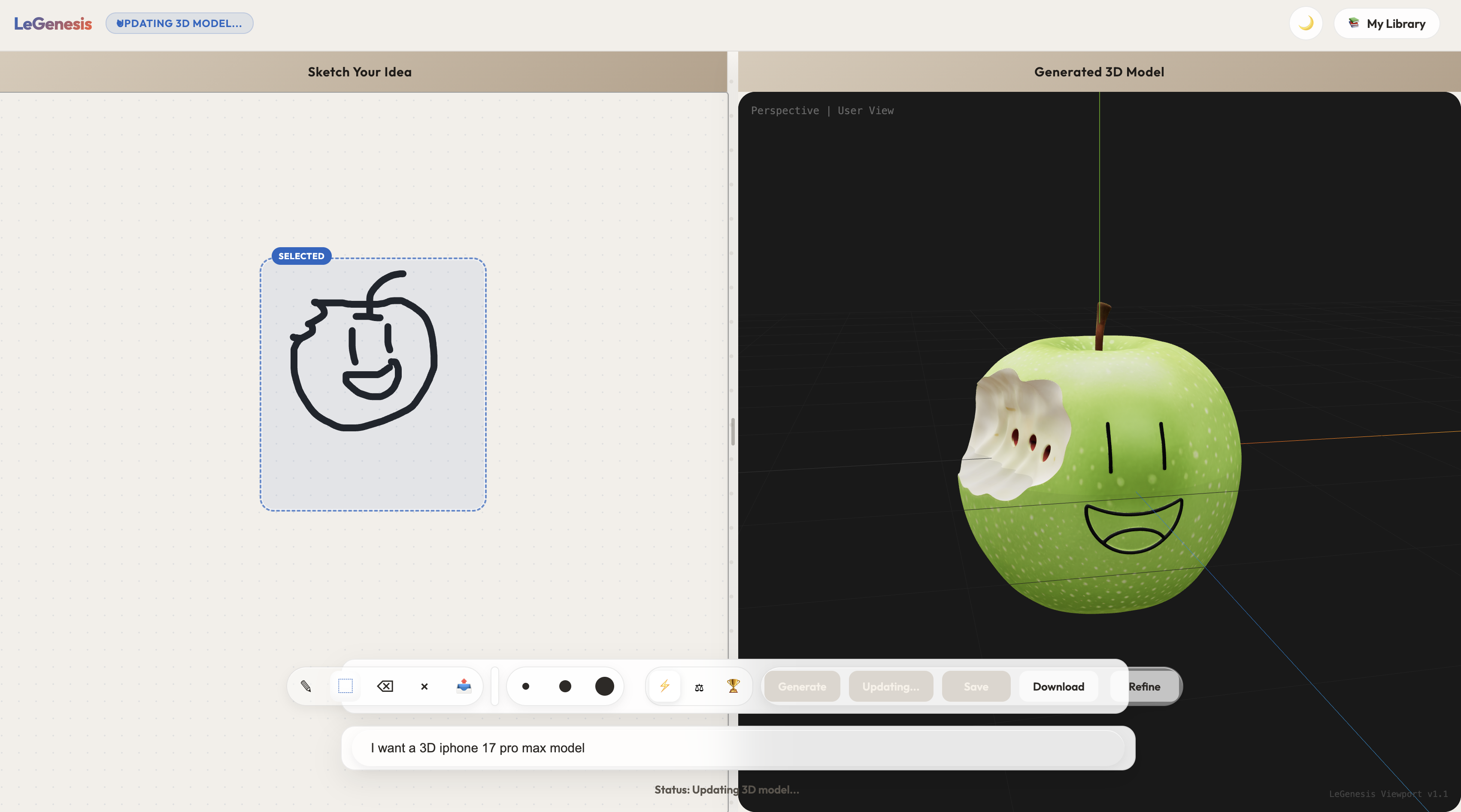Click the selected apple sketch thumbnail
This screenshot has height=812, width=1461.
tap(373, 384)
